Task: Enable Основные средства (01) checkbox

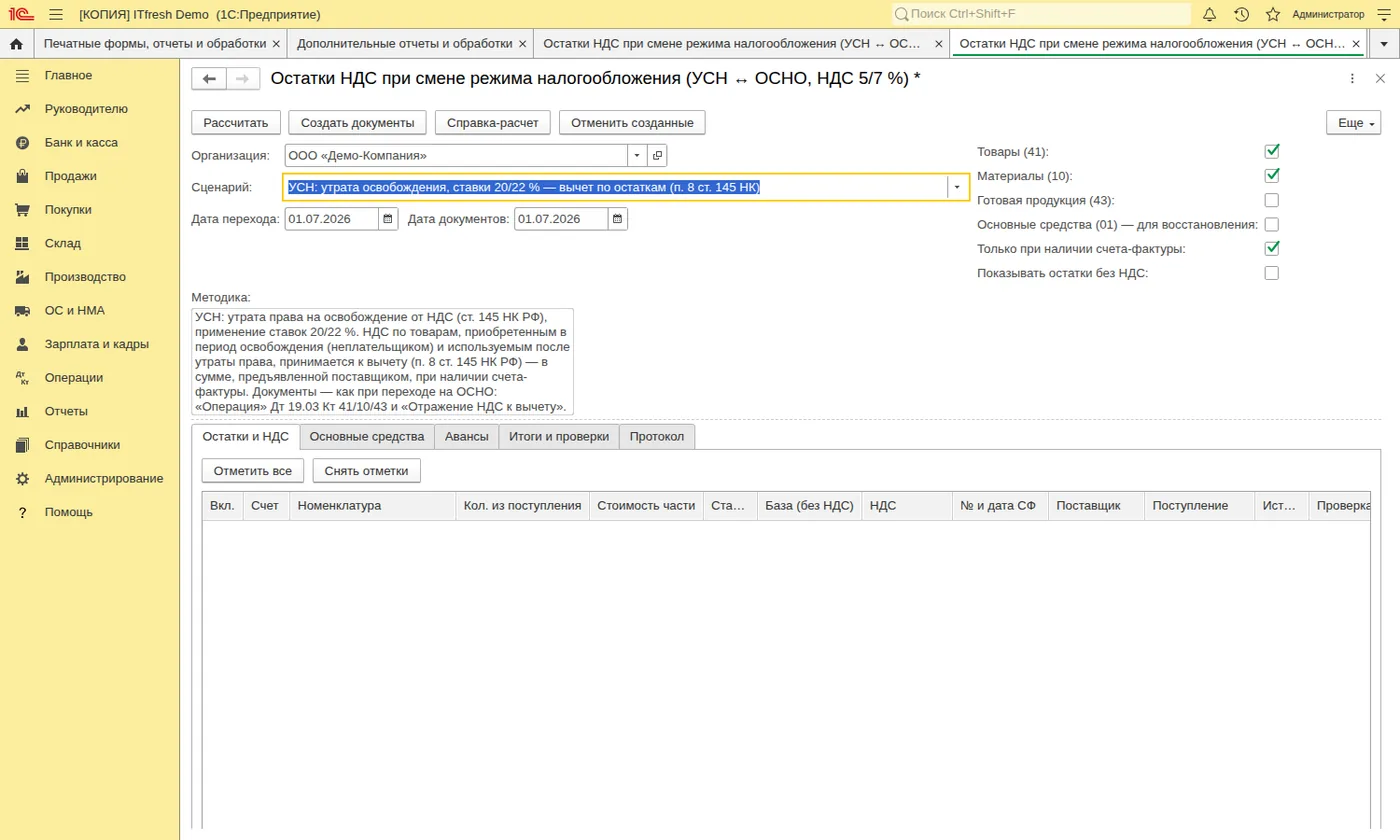Action: (x=1272, y=224)
